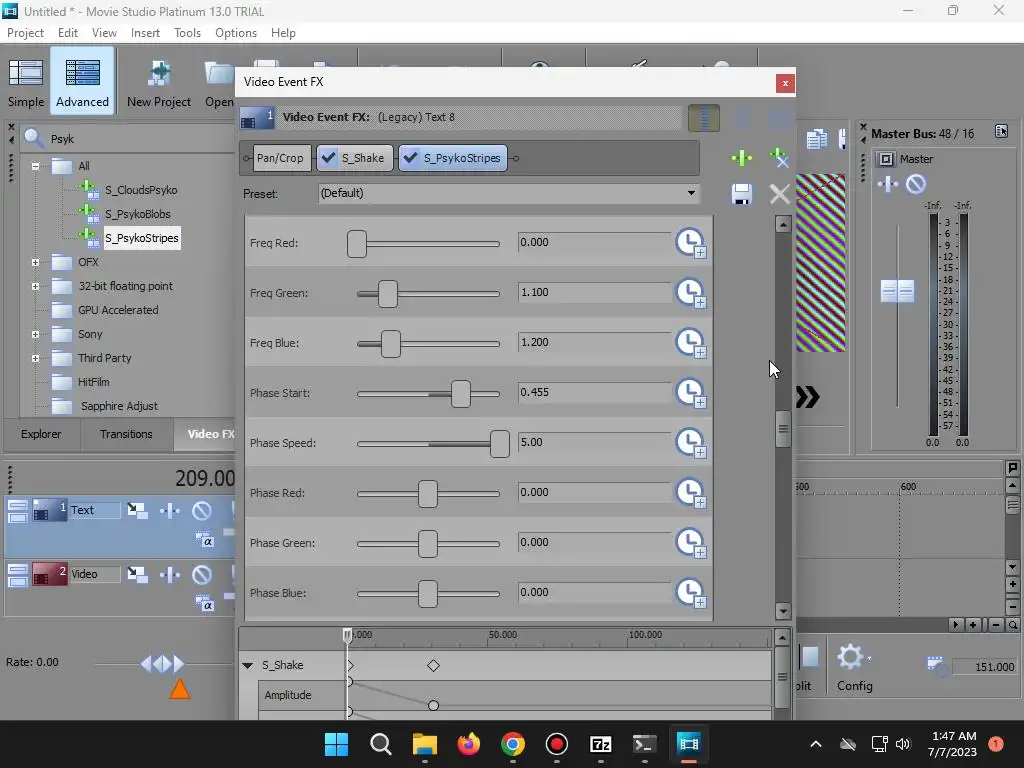Remove selected plug-in using green X icon
The width and height of the screenshot is (1024, 768).
click(779, 158)
